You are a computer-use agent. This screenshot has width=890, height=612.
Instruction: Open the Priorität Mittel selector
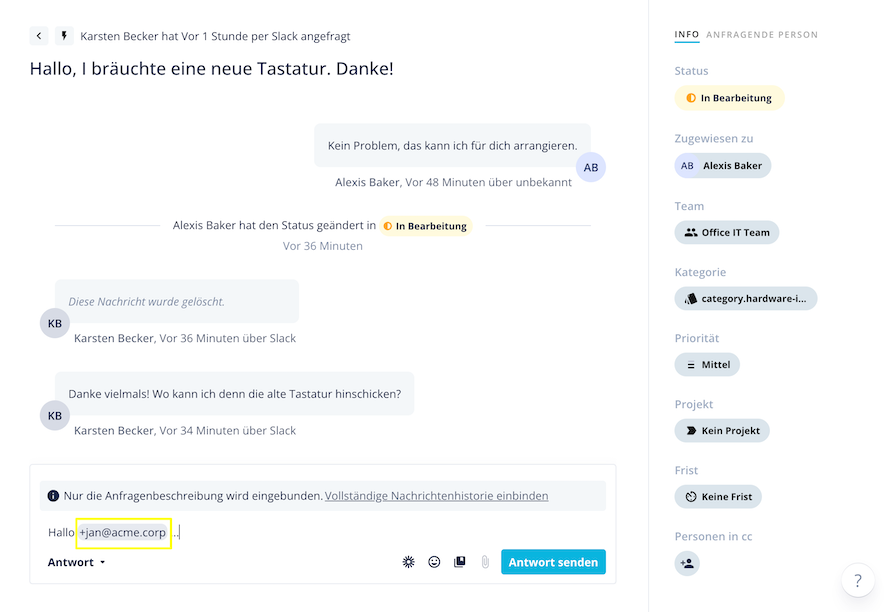point(707,364)
